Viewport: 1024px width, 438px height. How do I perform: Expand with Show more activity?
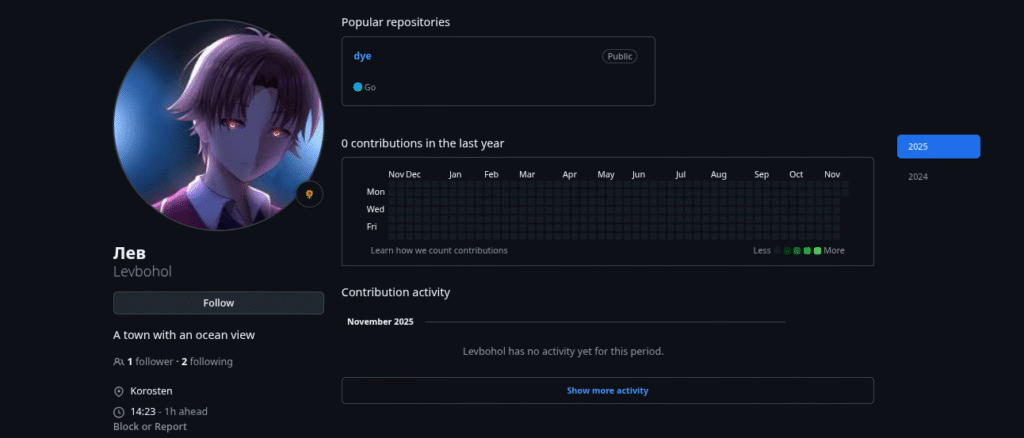(x=607, y=390)
